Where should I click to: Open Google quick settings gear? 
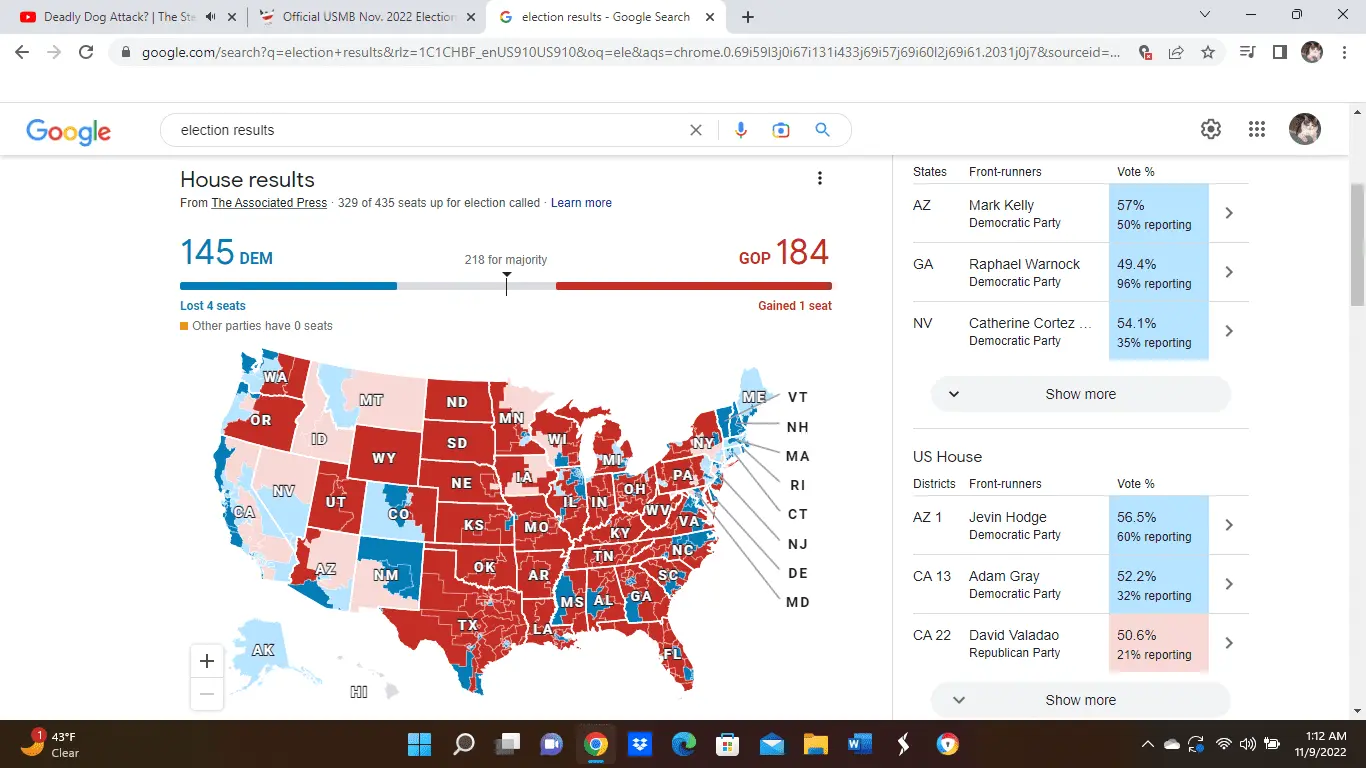click(1211, 129)
